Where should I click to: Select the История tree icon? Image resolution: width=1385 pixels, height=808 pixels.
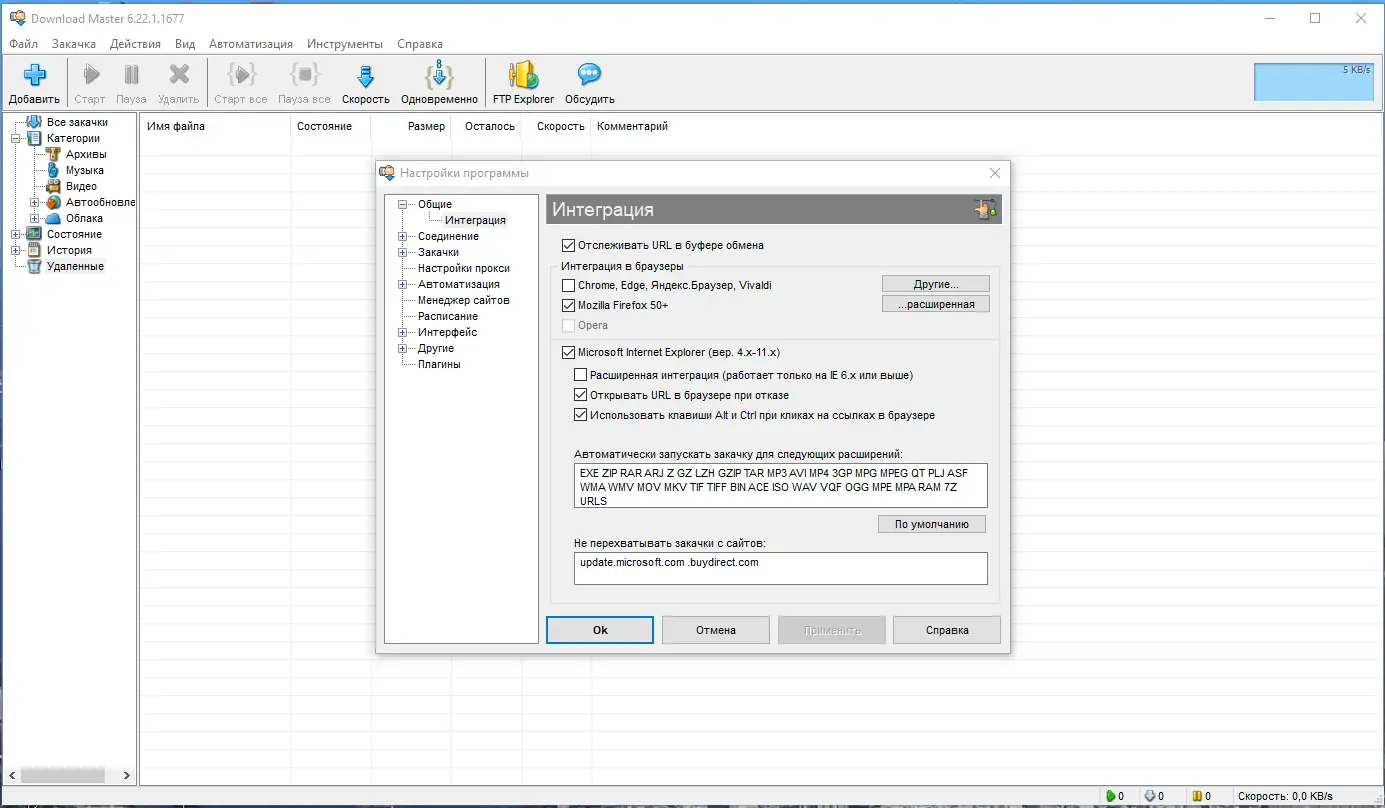click(x=34, y=250)
